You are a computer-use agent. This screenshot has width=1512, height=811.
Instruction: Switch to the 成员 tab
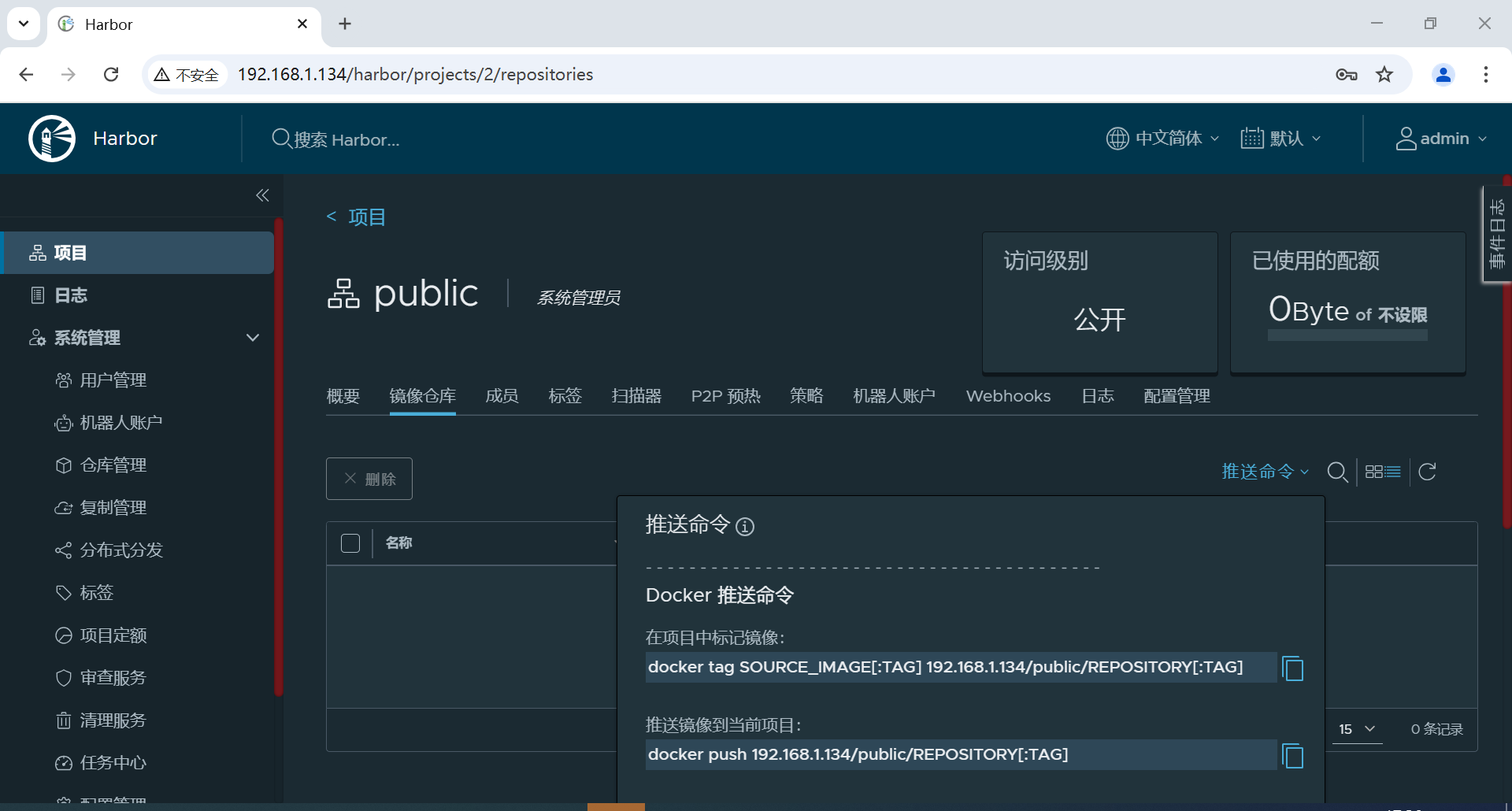[x=502, y=396]
